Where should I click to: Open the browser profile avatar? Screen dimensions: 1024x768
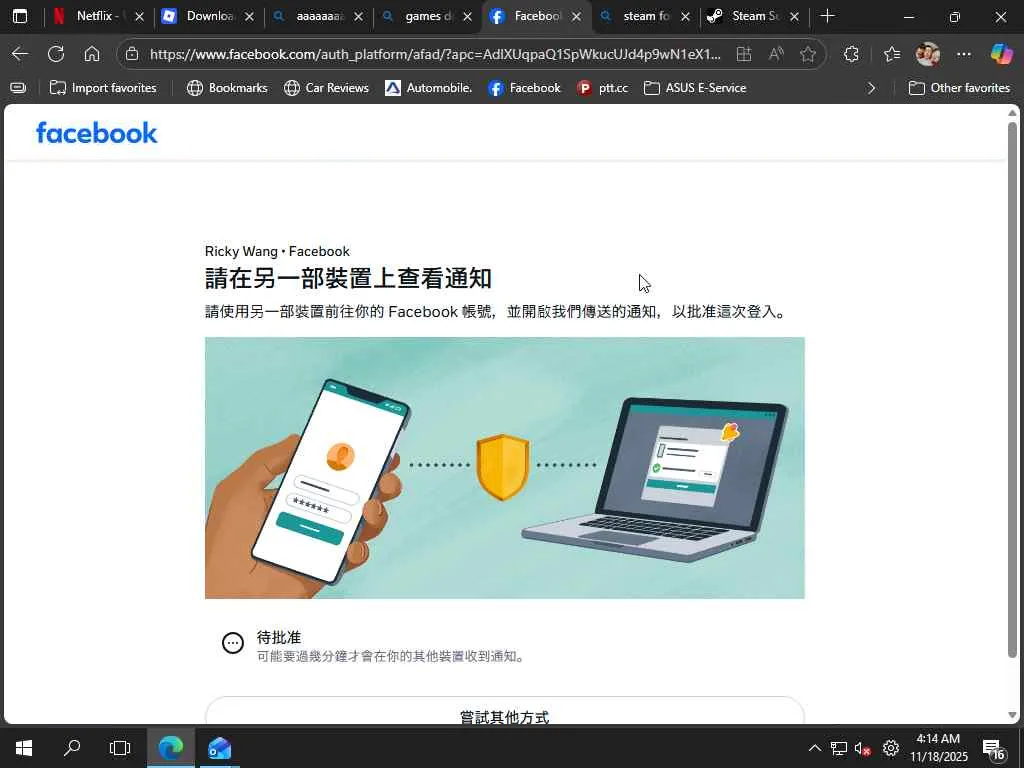click(x=927, y=54)
